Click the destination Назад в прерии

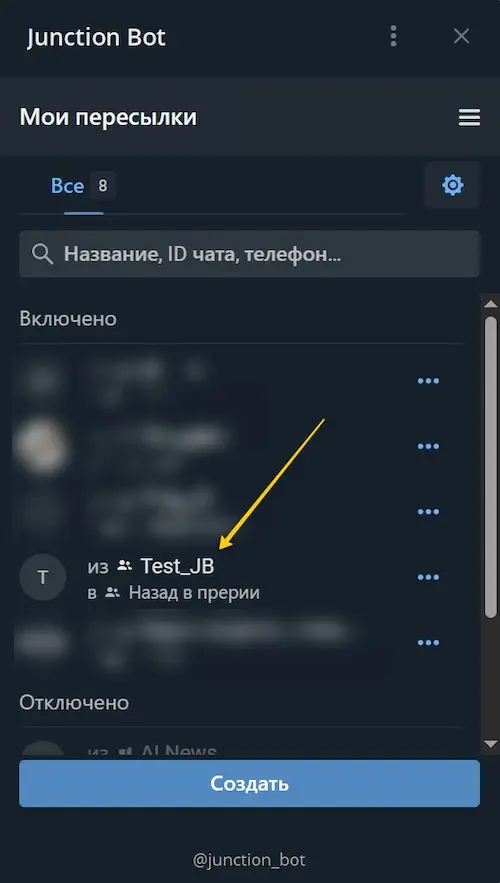pos(194,592)
